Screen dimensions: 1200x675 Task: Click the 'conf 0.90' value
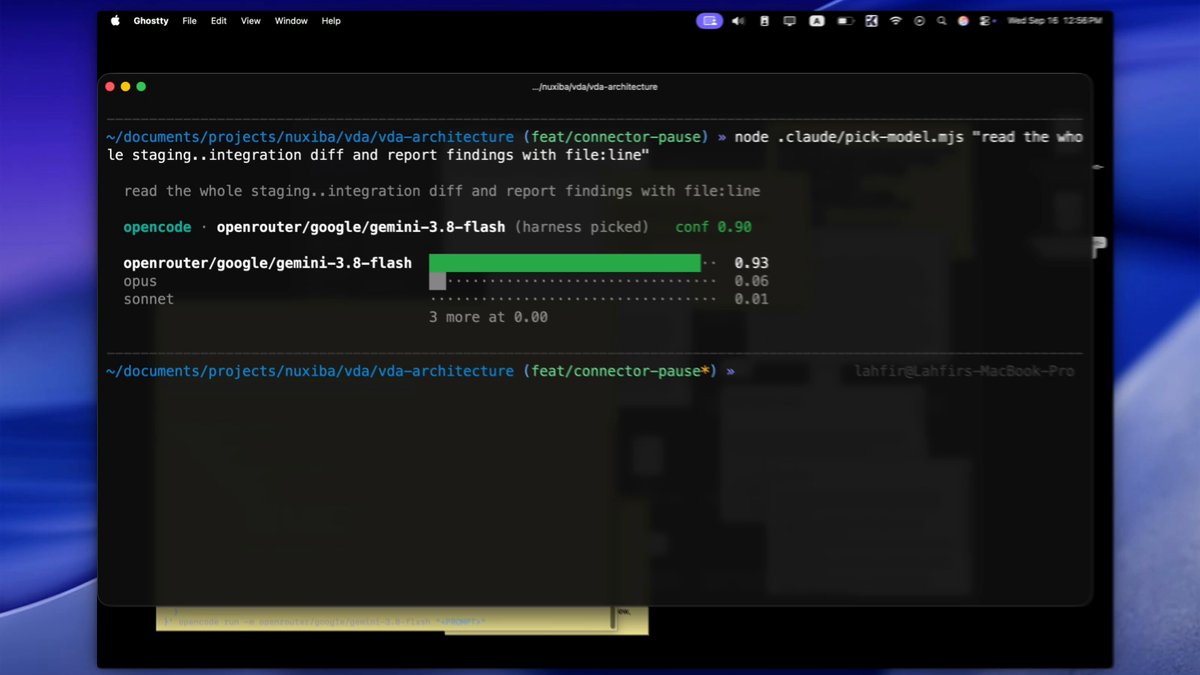point(713,227)
